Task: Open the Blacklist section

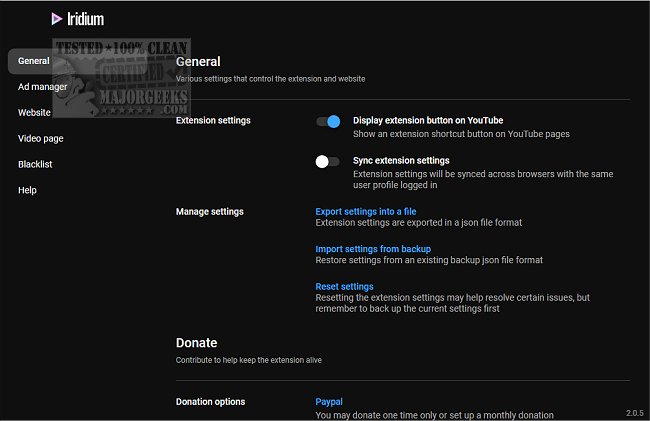Action: pos(35,164)
